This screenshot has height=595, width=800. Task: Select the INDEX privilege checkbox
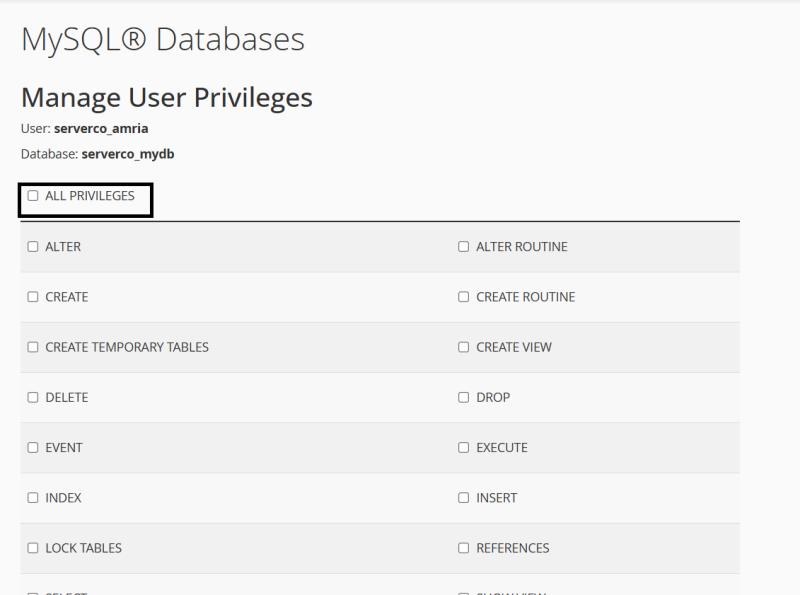tap(33, 498)
